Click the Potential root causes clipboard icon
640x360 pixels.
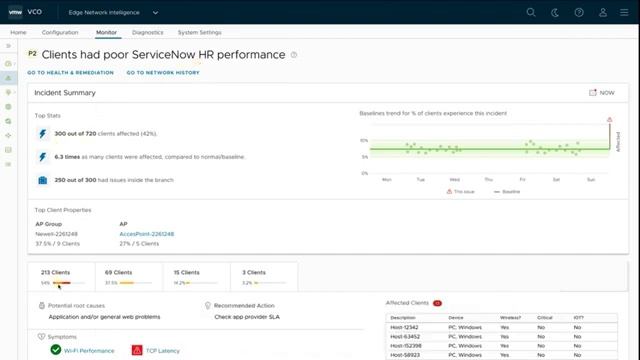[x=42, y=306]
